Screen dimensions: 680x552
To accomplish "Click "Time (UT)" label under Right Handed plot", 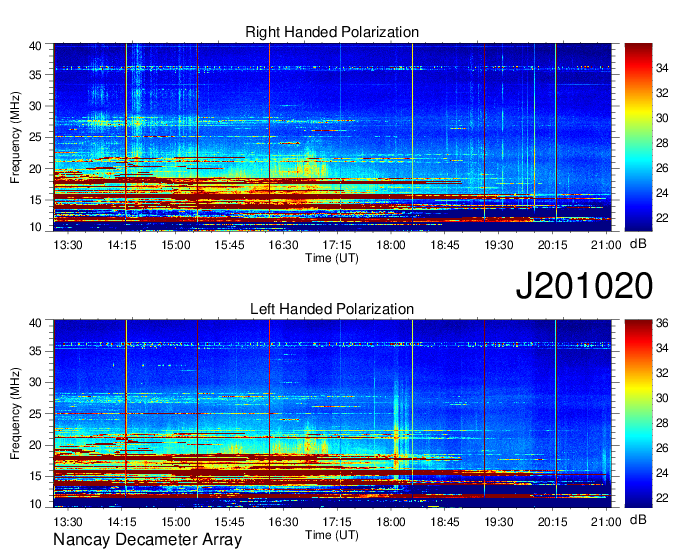I will 332,258.
